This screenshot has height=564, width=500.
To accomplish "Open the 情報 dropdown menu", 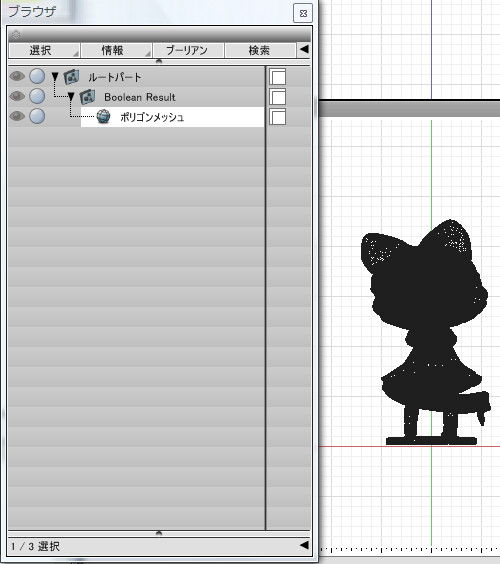I will coord(116,50).
